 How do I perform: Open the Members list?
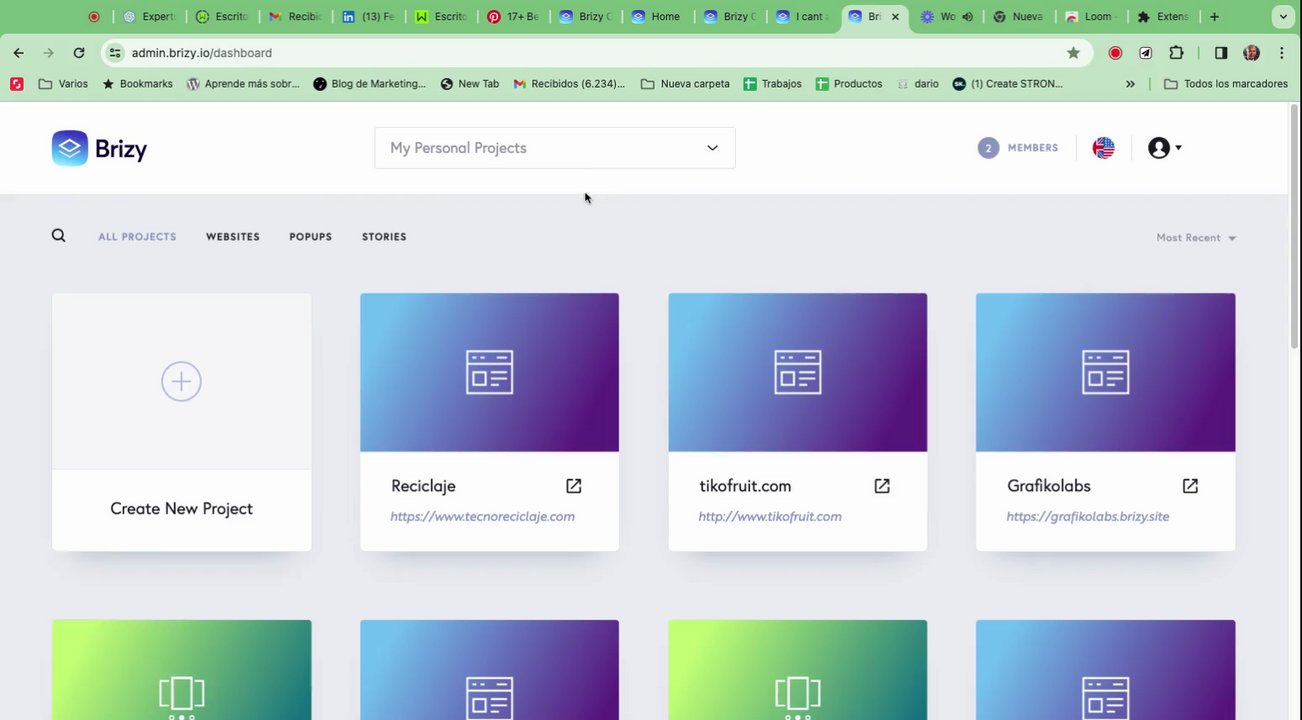click(1018, 148)
